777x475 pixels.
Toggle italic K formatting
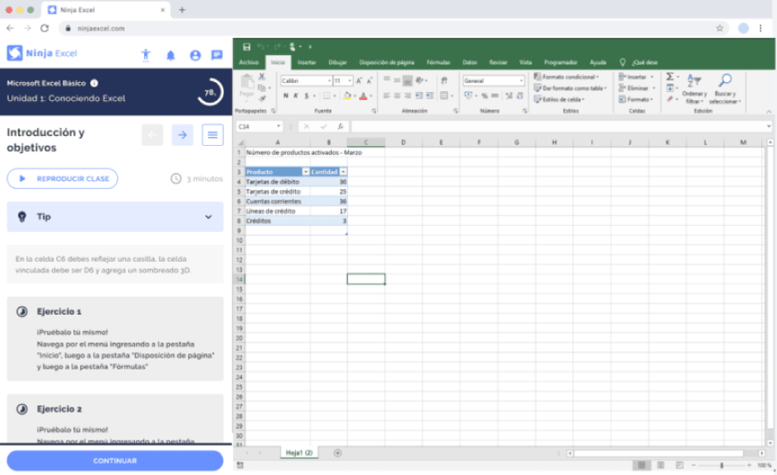[296, 96]
